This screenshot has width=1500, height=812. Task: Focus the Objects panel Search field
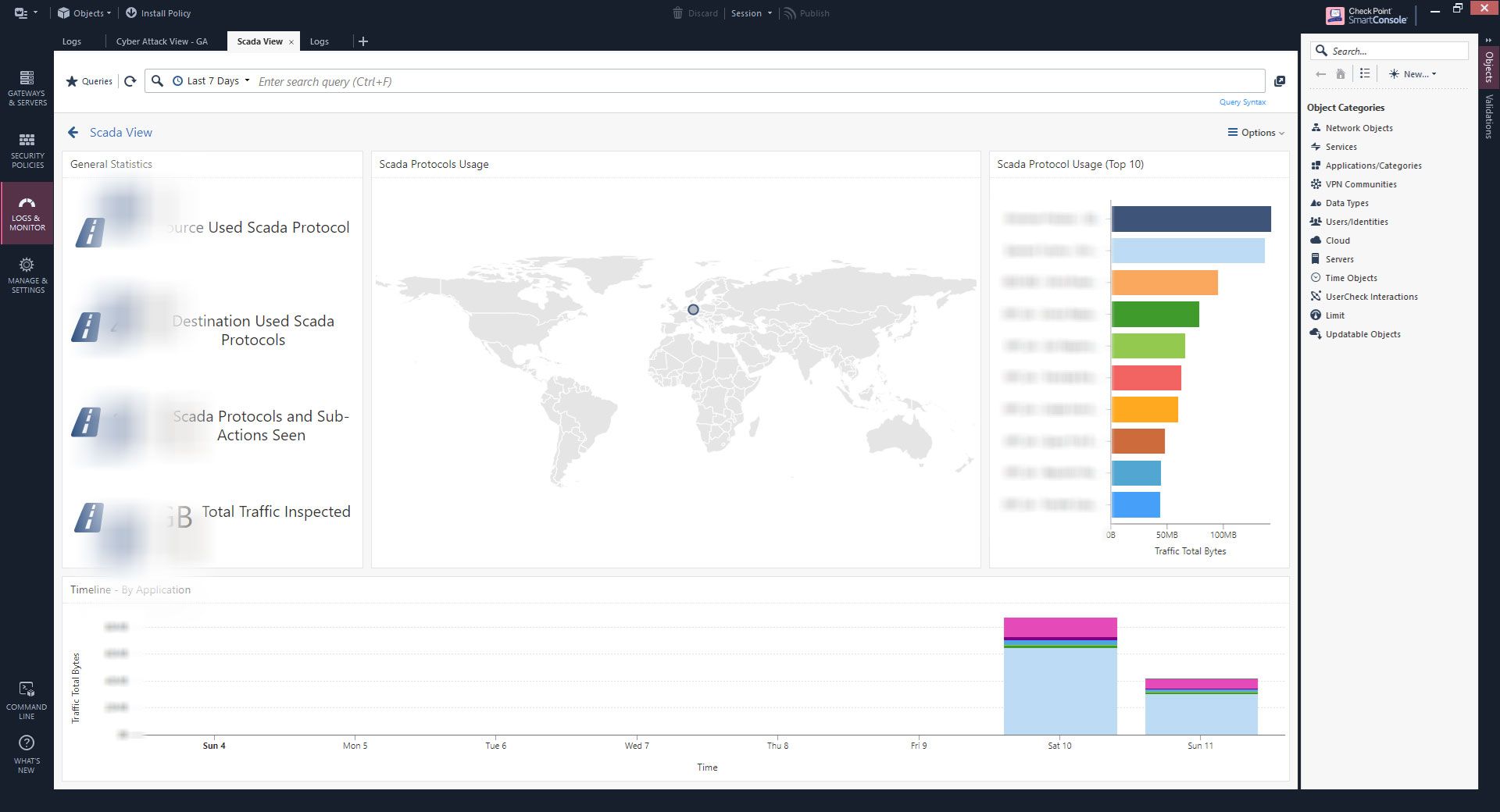tap(1389, 51)
